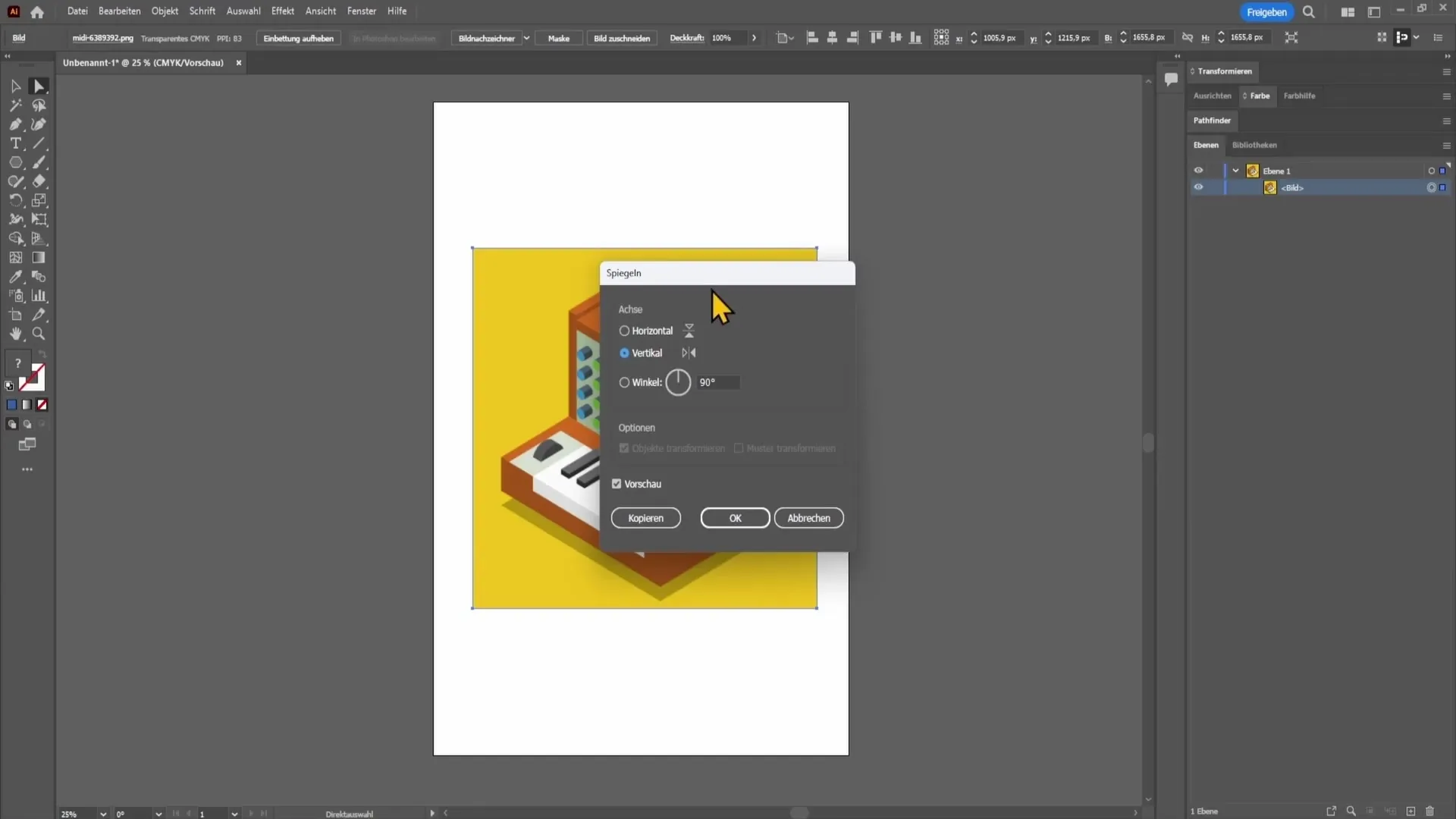Click OK in the Spiegeln dialog
Image resolution: width=1456 pixels, height=819 pixels.
tap(735, 518)
